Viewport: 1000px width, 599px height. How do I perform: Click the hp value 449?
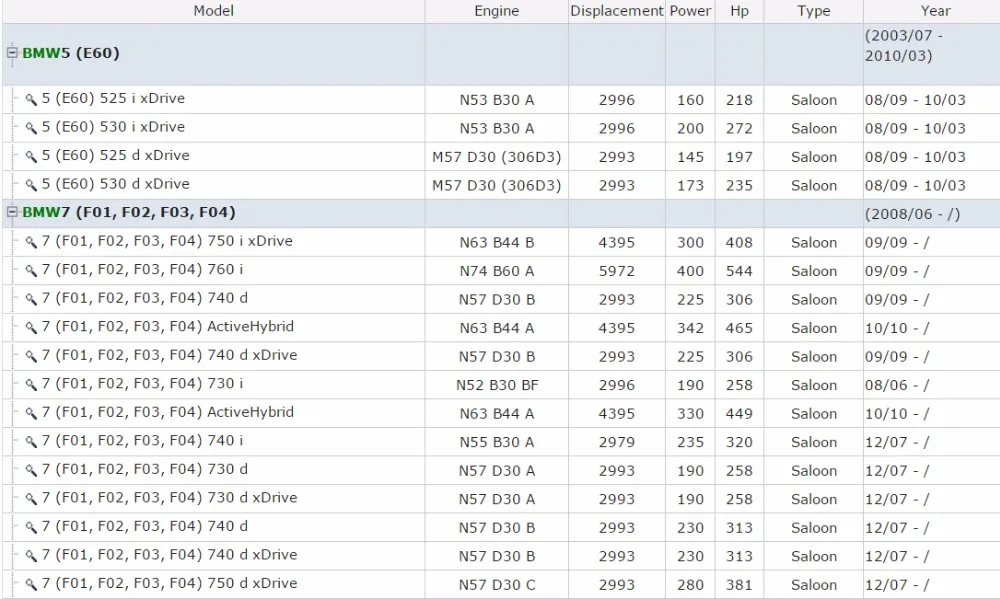tap(739, 414)
